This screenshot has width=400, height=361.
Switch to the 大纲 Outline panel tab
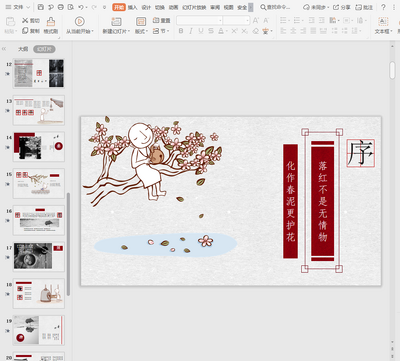coord(23,49)
